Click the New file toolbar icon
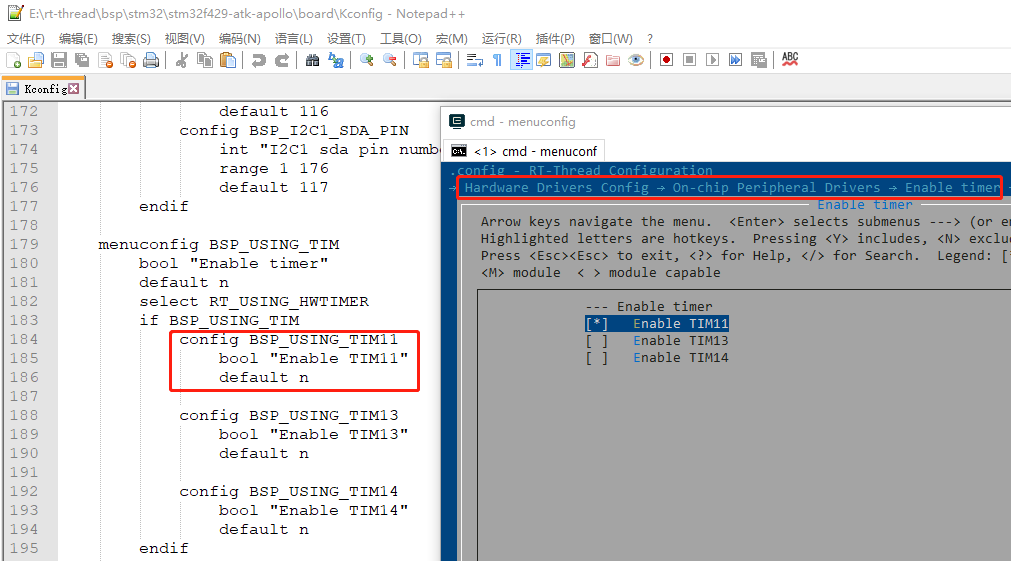This screenshot has width=1011, height=561. pyautogui.click(x=14, y=60)
